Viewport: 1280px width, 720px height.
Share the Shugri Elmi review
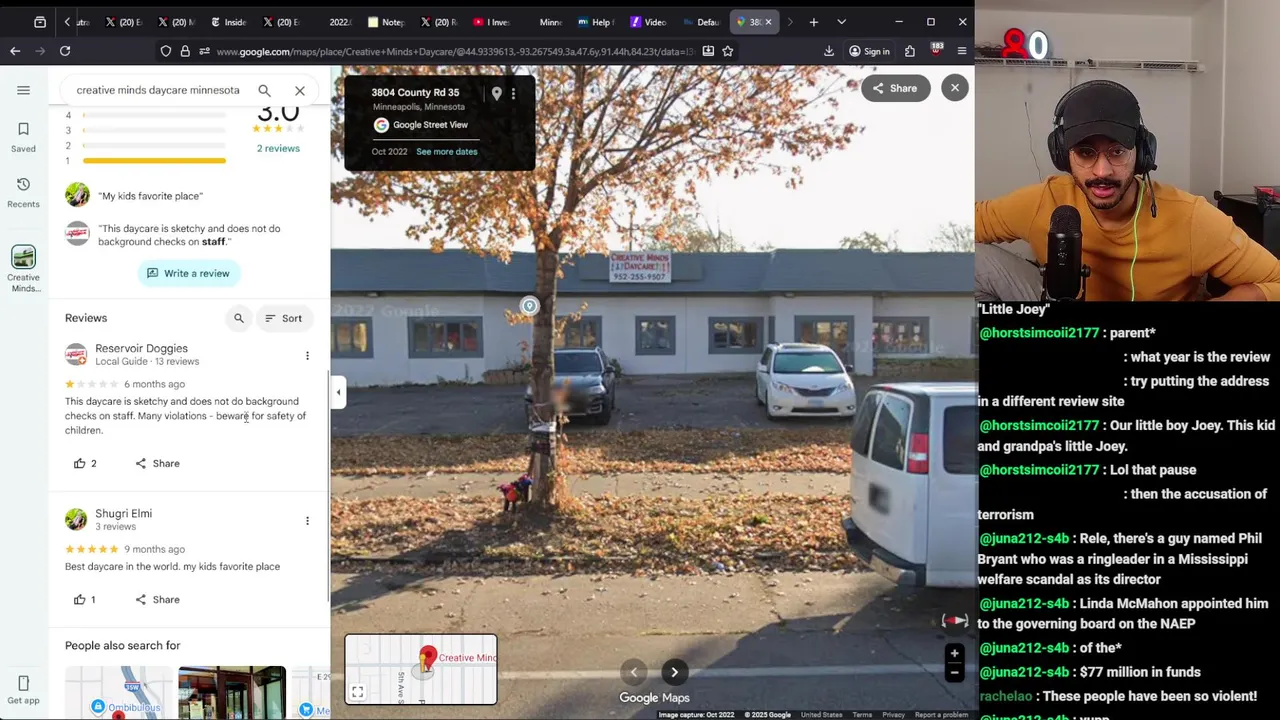coord(157,599)
